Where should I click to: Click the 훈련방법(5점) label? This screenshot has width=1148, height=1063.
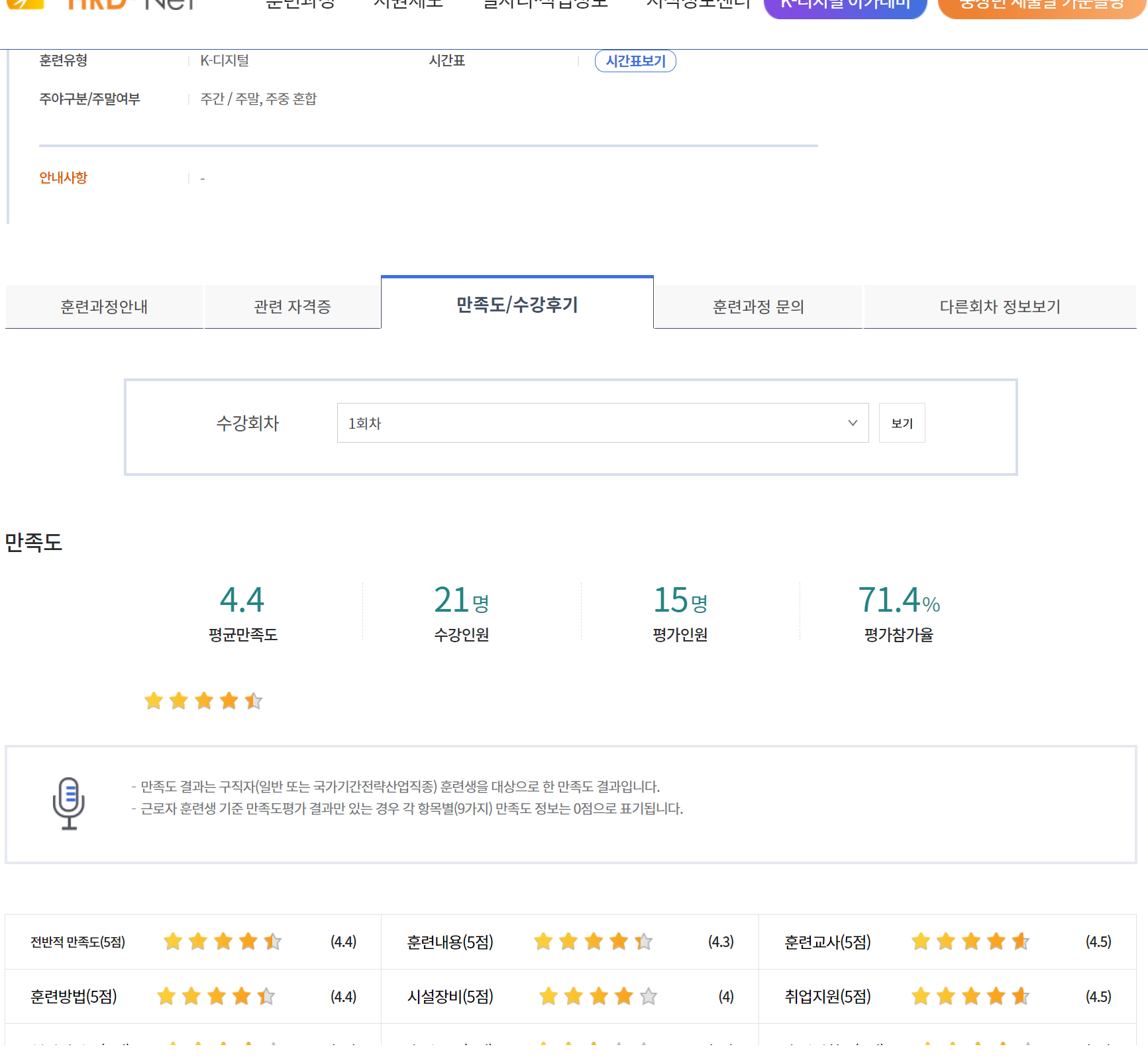point(74,997)
